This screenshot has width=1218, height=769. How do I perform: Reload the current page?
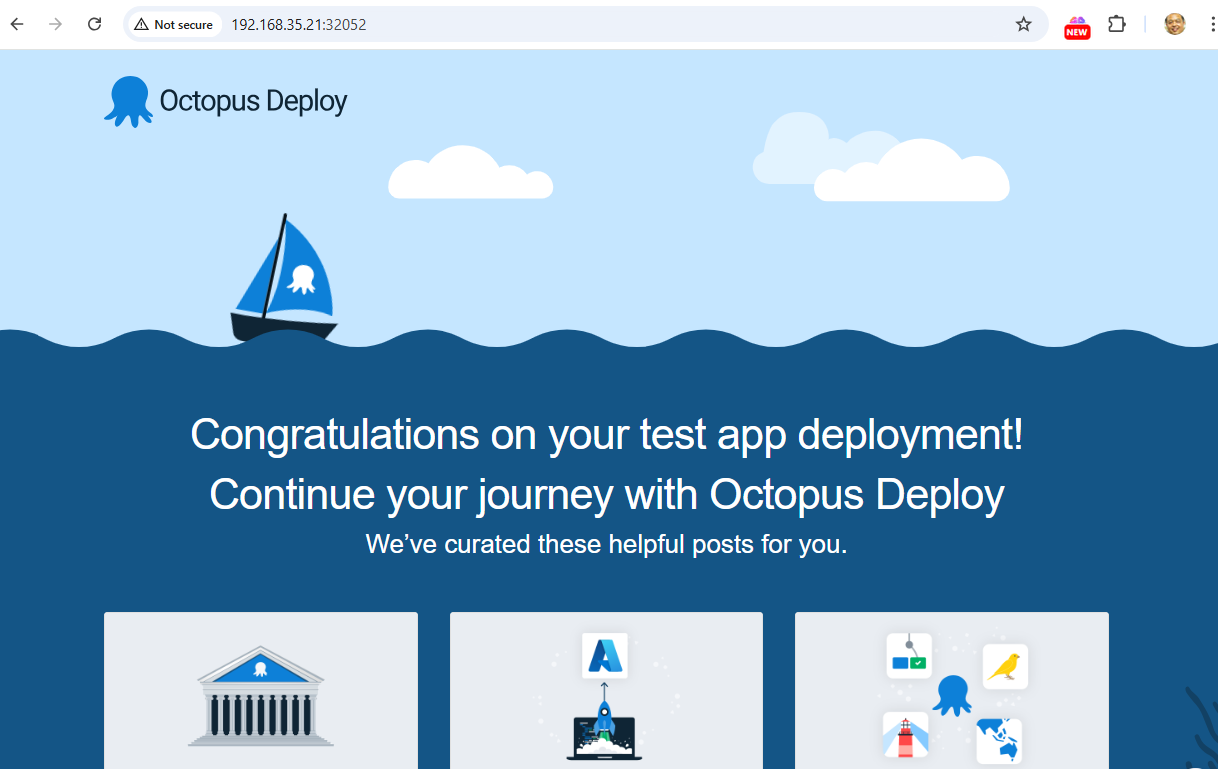[94, 24]
